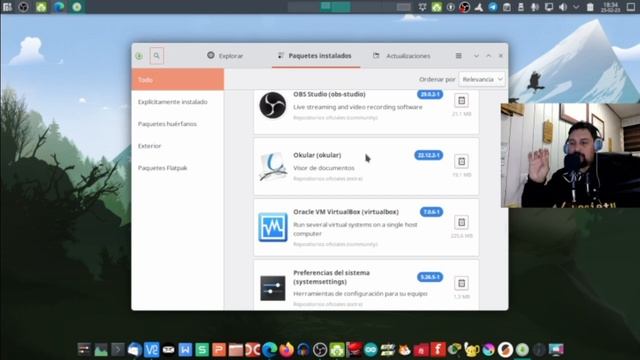Open WPS Spreadsheets 'S' icon in dock
Viewport: 640px width, 360px height.
point(202,349)
